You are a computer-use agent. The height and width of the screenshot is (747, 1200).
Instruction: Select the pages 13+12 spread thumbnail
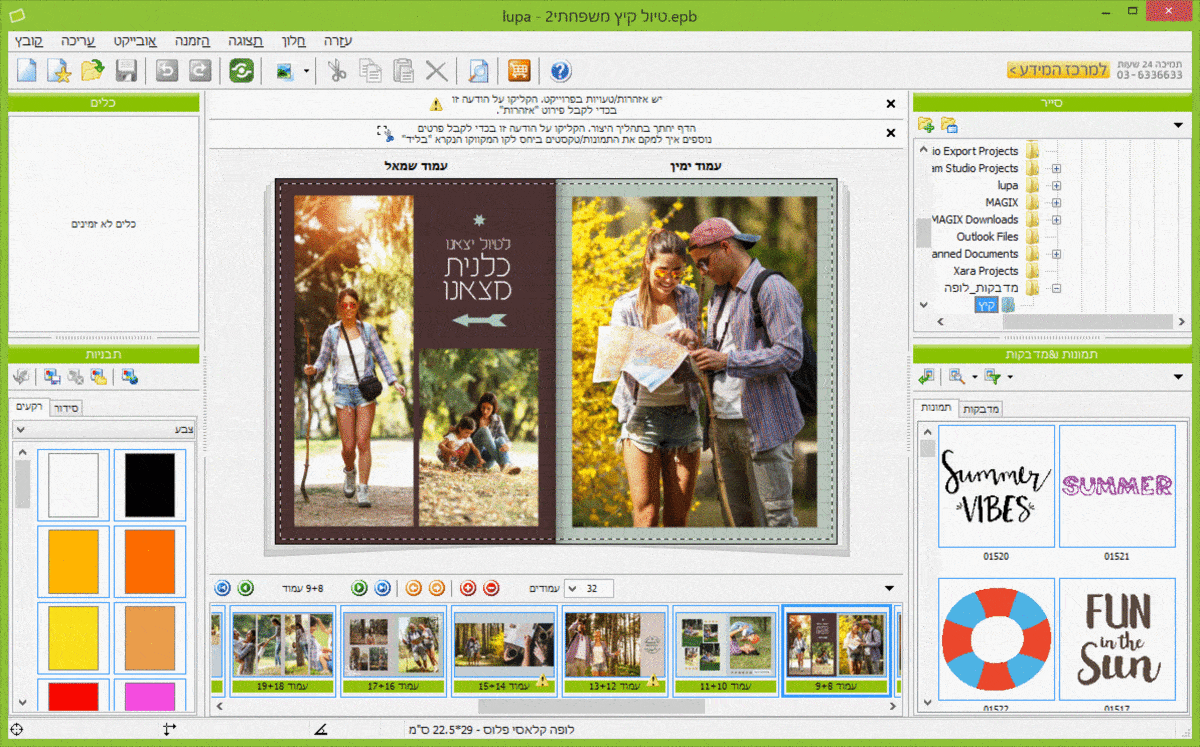coord(613,645)
